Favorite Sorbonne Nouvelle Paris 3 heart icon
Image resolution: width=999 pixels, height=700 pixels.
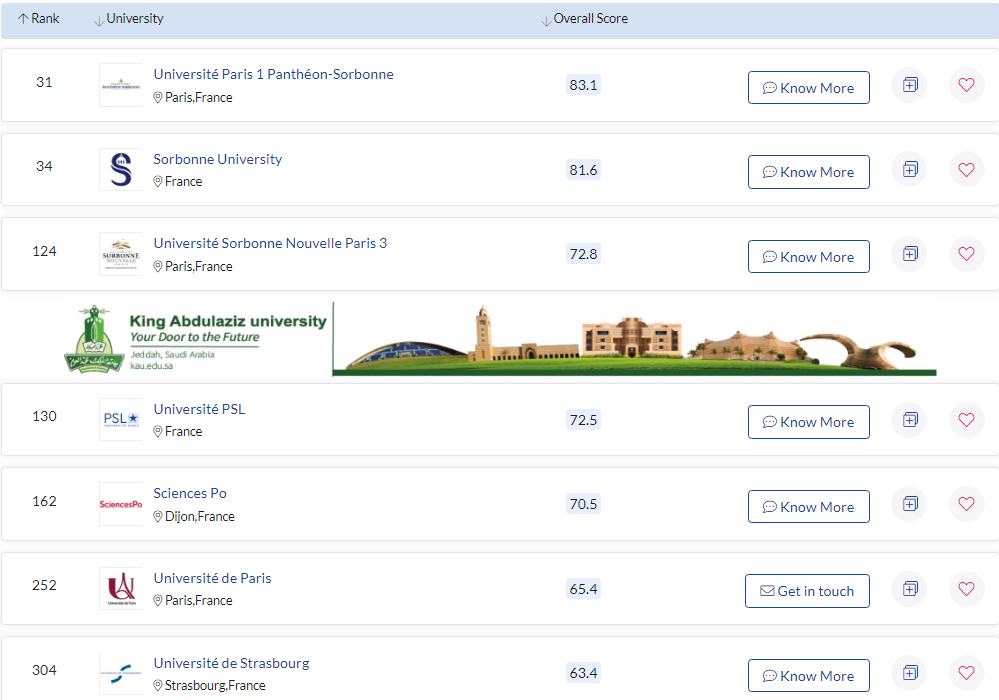pos(967,254)
